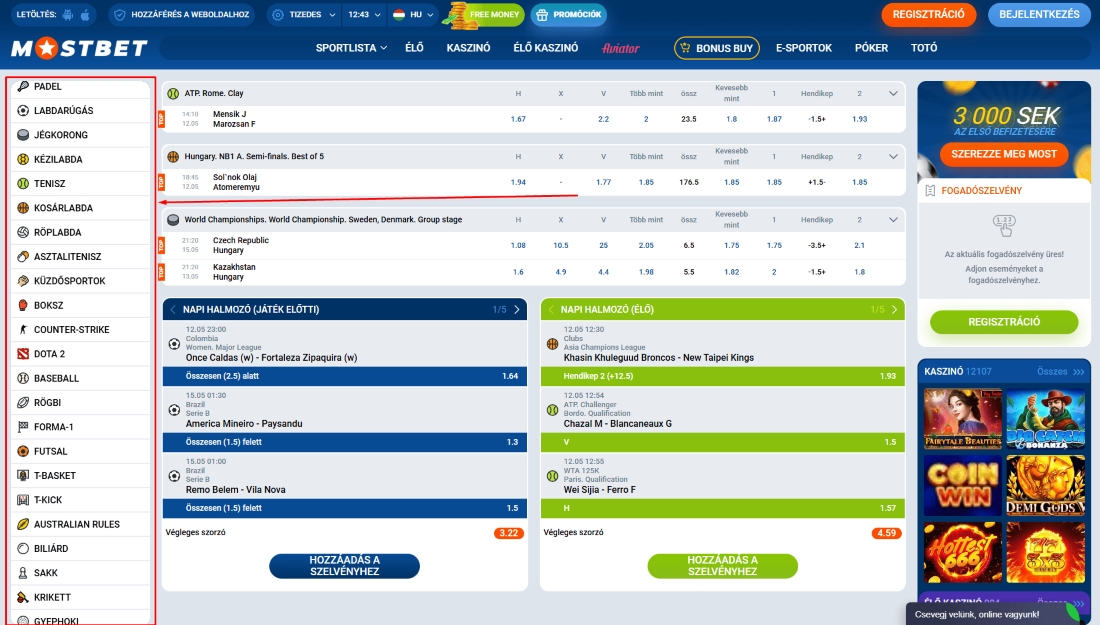
Task: Select the Röplabda volleyball icon
Action: (23, 232)
